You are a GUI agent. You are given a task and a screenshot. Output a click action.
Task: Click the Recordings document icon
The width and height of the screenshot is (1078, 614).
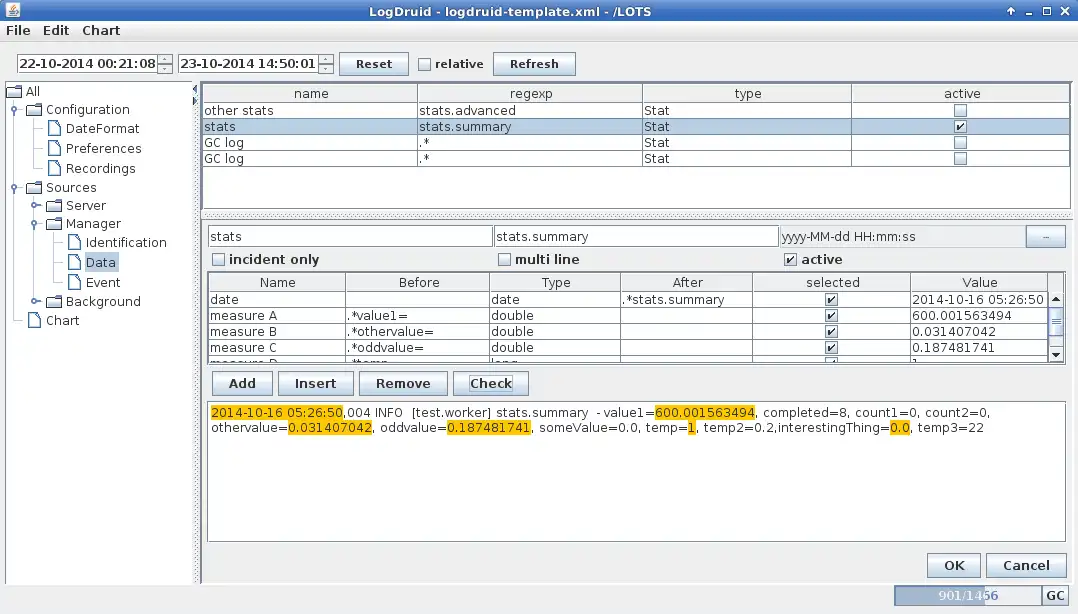[x=54, y=168]
